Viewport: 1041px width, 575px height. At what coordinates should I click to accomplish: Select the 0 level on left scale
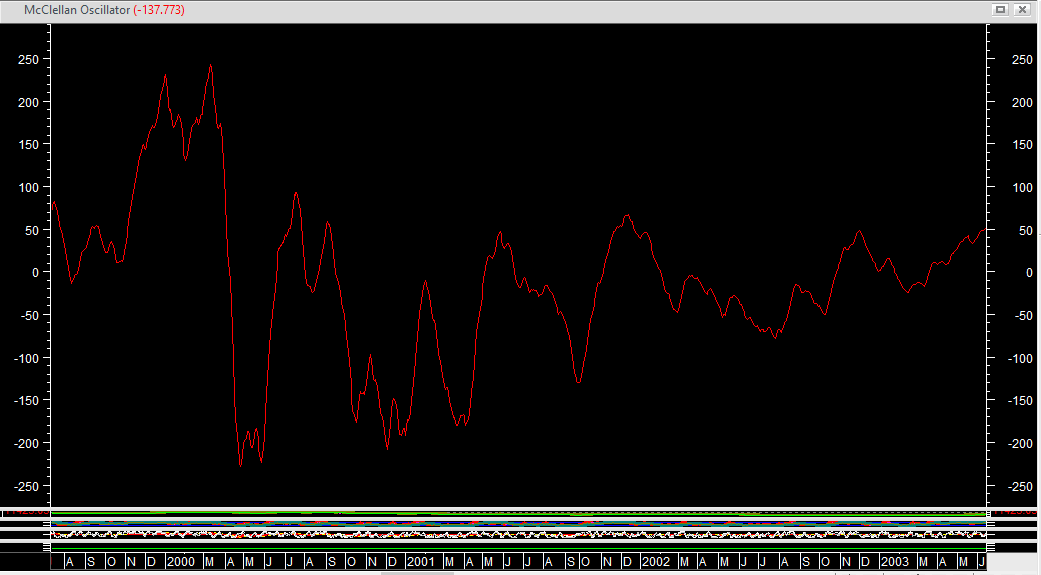tap(34, 273)
